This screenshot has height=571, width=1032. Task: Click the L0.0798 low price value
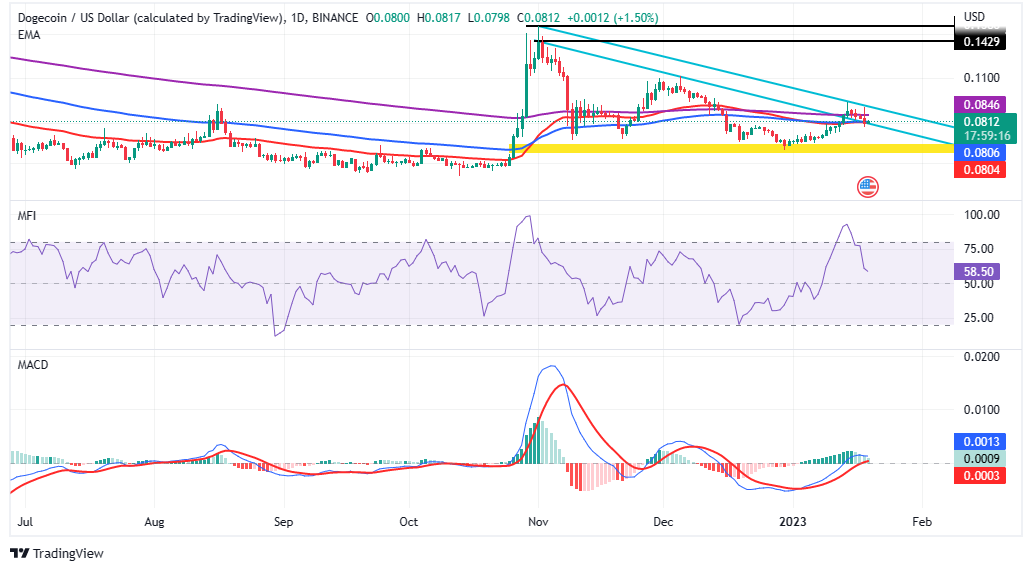[489, 18]
